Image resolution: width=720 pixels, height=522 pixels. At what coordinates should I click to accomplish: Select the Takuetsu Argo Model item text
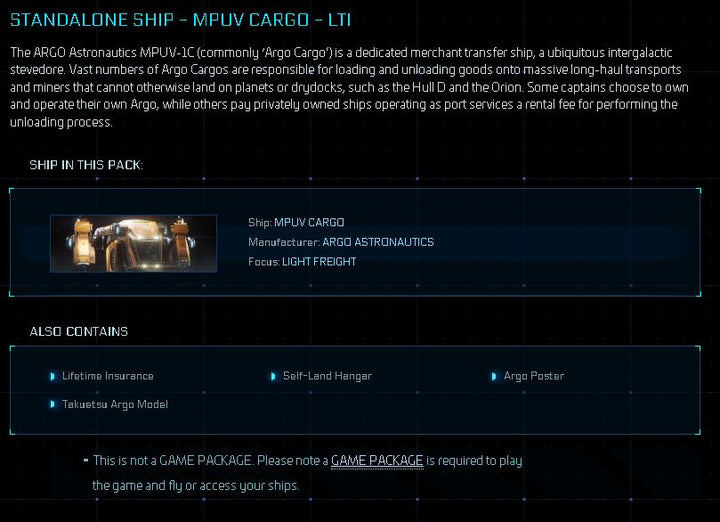click(115, 404)
